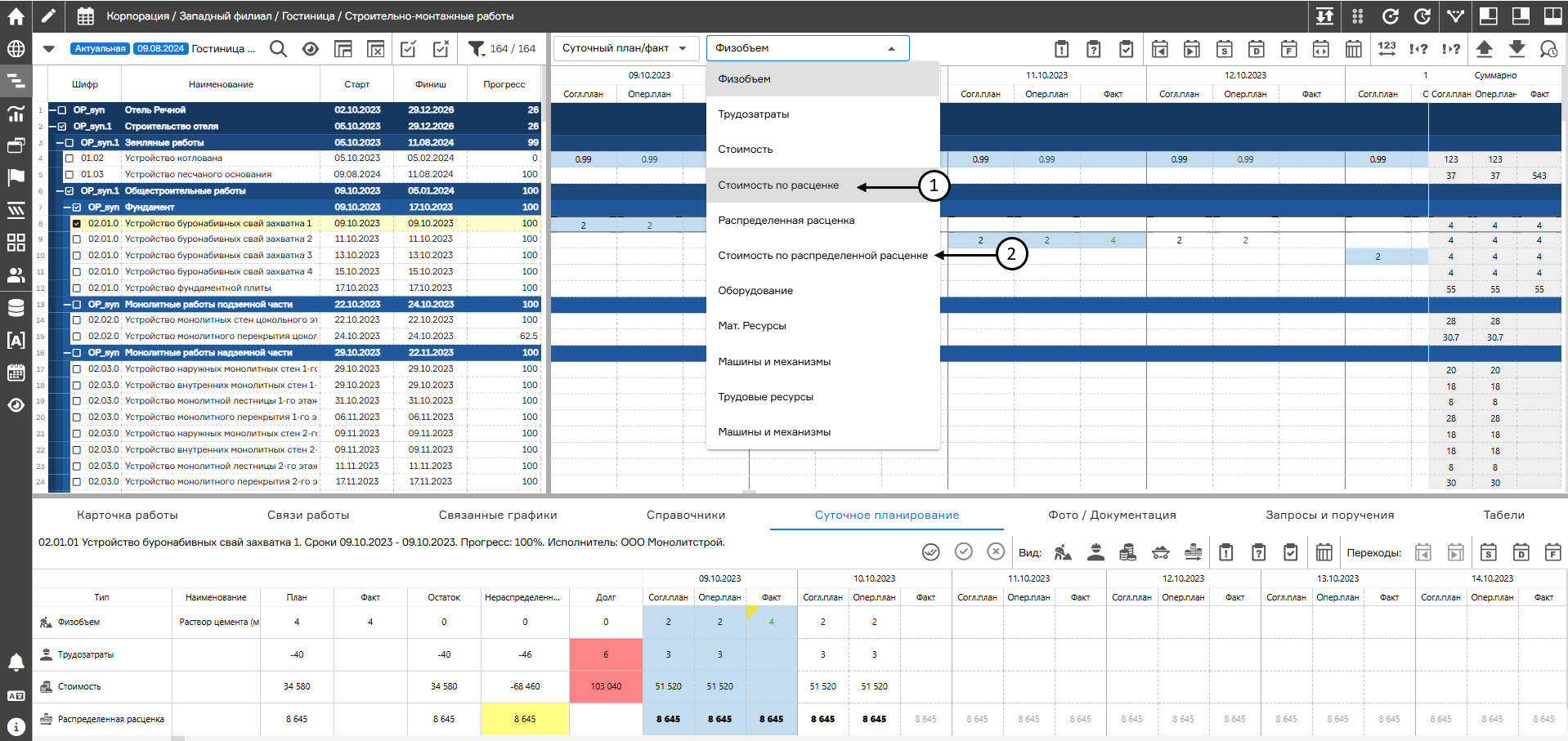Switch to the Карточка работы tab
The height and width of the screenshot is (741, 1568).
[128, 515]
